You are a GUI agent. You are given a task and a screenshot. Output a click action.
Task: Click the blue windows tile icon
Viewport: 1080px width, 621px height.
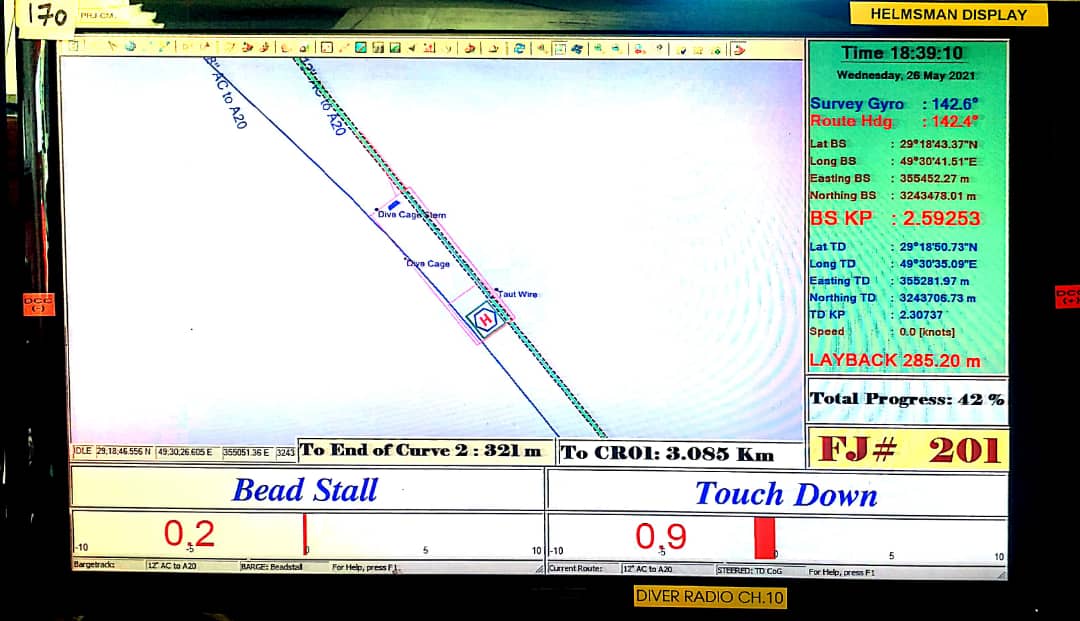point(576,47)
